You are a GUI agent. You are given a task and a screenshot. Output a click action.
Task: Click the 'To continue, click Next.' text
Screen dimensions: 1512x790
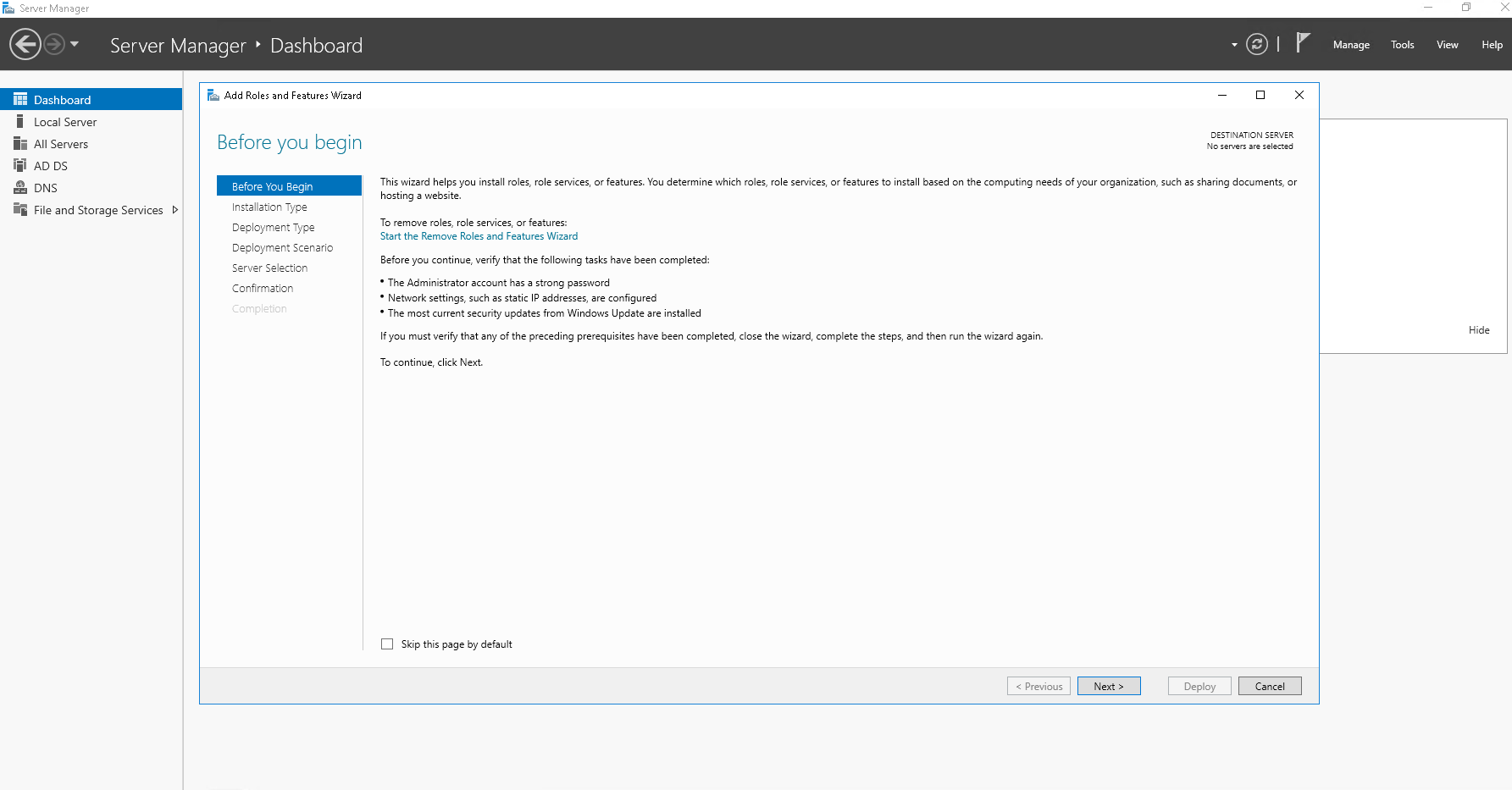(x=431, y=362)
